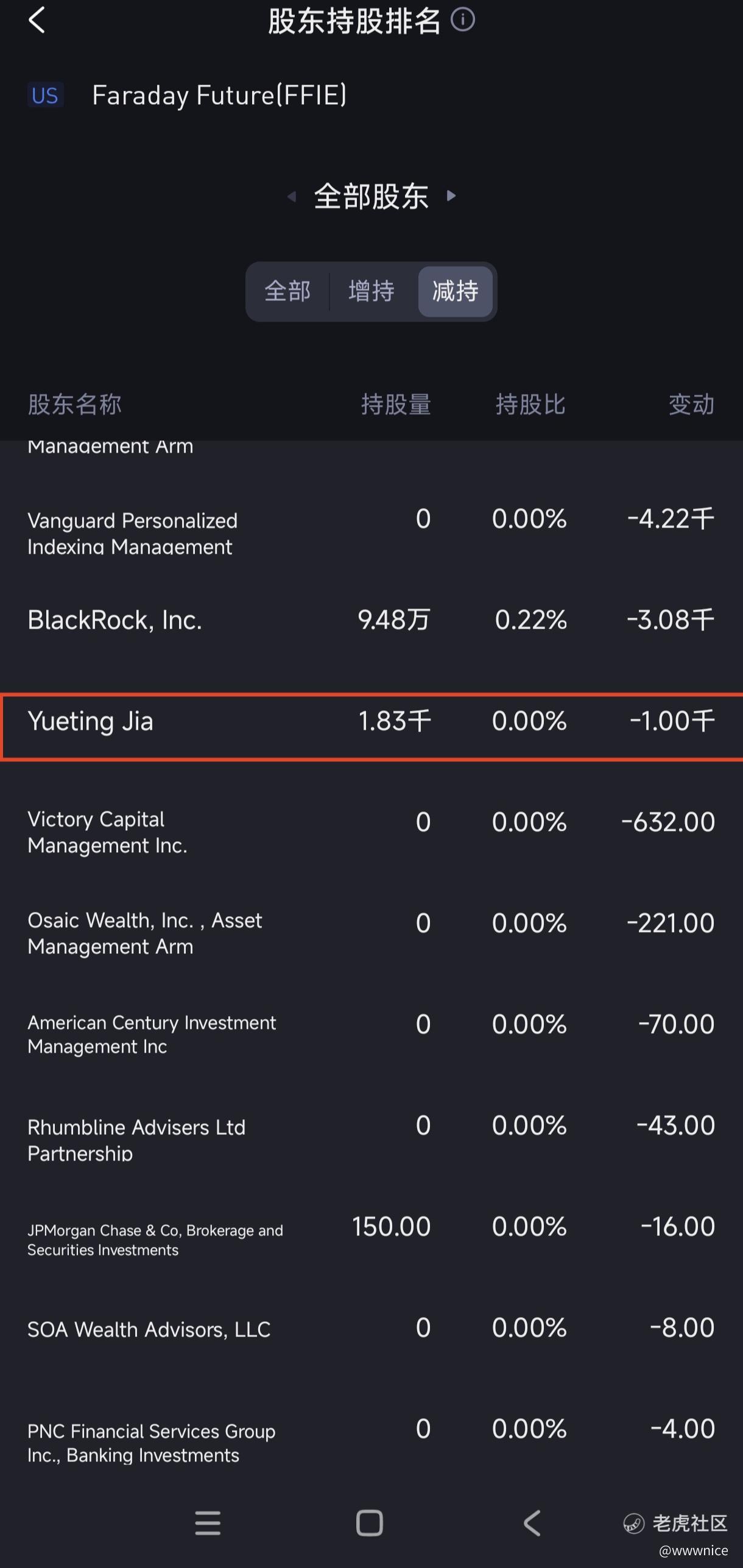Open the shareholder ranking info icon
The height and width of the screenshot is (1568, 743).
click(463, 20)
